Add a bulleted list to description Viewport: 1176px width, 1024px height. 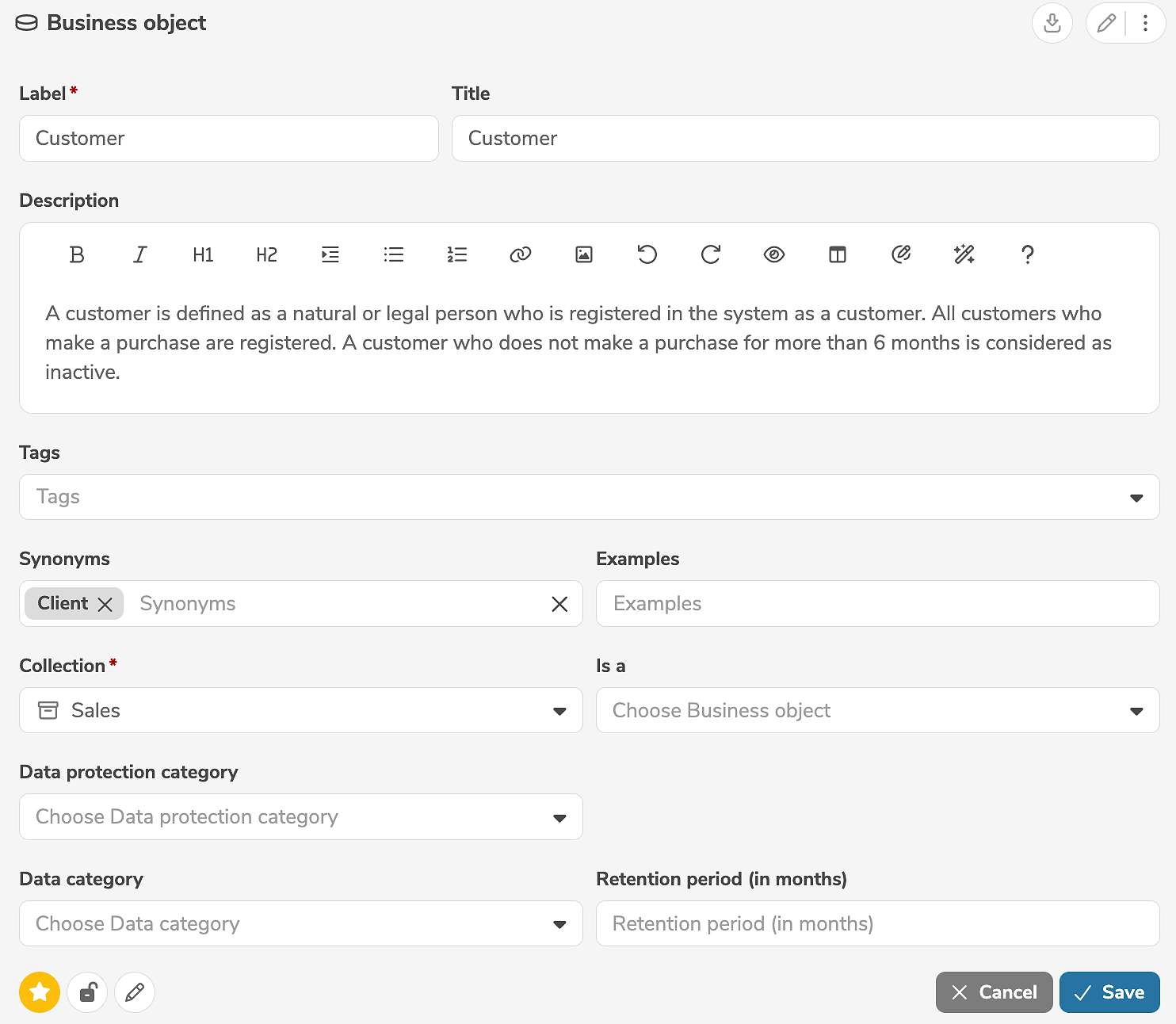pyautogui.click(x=394, y=254)
